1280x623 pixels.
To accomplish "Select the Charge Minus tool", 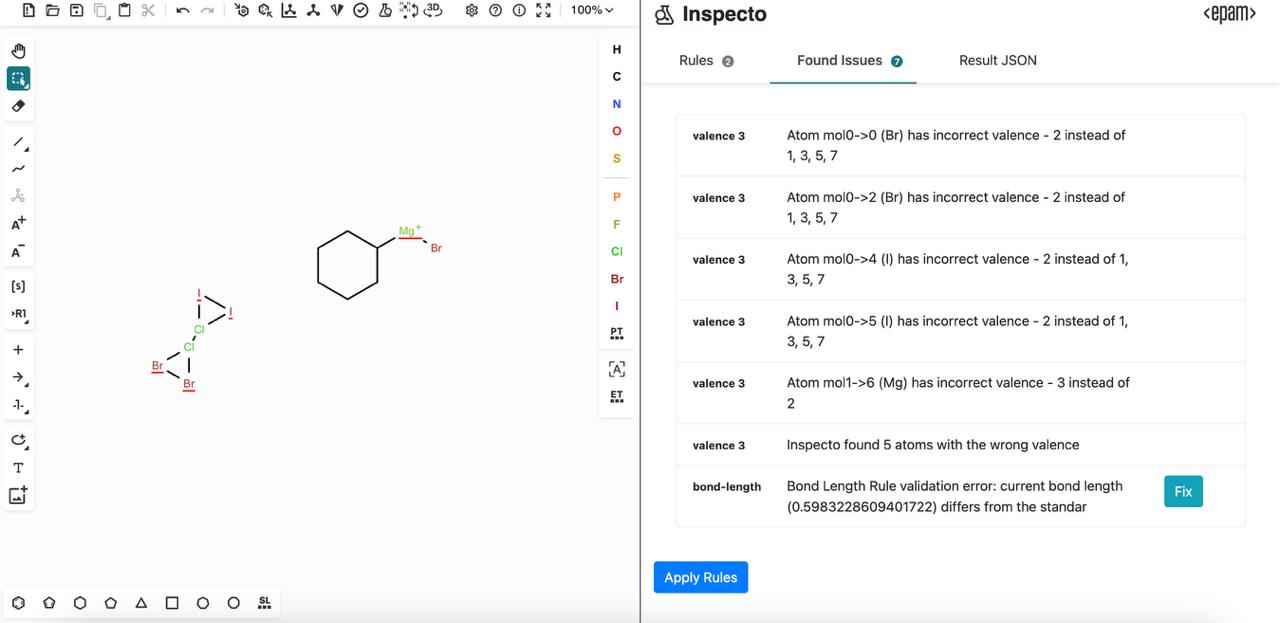I will (x=18, y=250).
